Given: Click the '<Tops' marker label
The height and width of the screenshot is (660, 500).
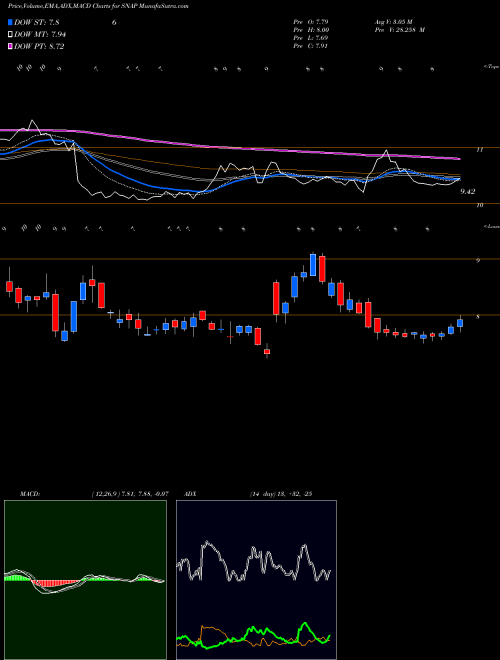Looking at the screenshot, I should pyautogui.click(x=491, y=67).
